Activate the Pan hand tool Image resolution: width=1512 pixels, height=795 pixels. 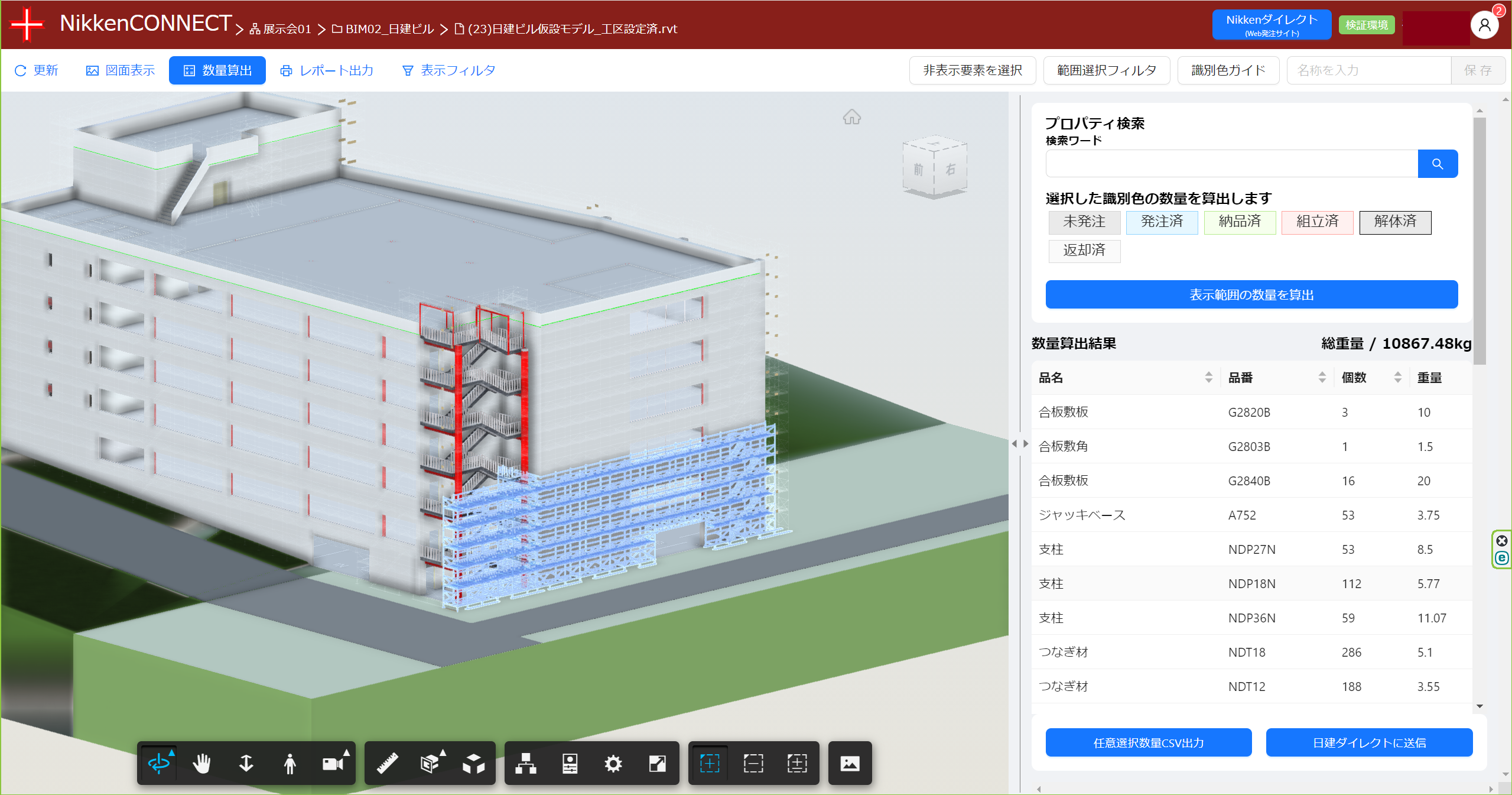201,763
